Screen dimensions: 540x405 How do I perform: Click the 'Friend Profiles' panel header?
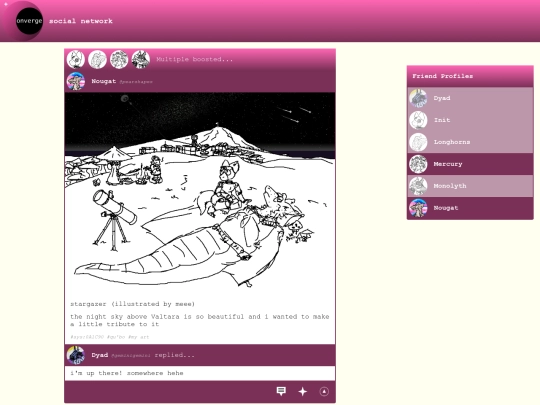click(x=470, y=76)
